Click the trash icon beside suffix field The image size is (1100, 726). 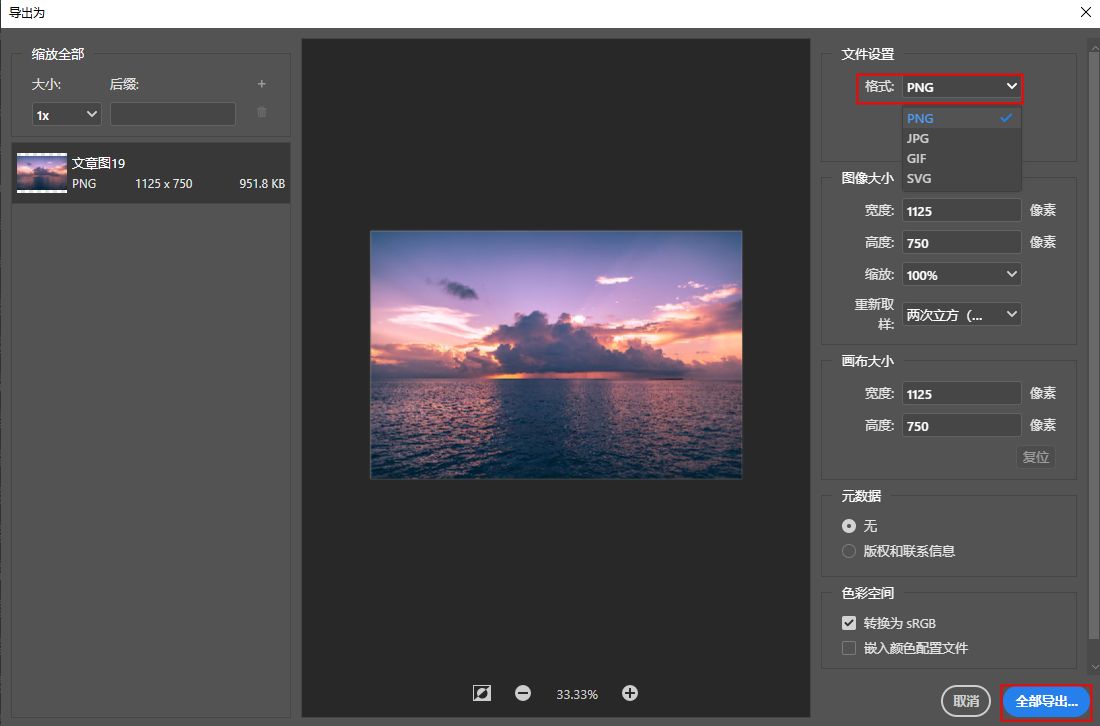pos(262,112)
